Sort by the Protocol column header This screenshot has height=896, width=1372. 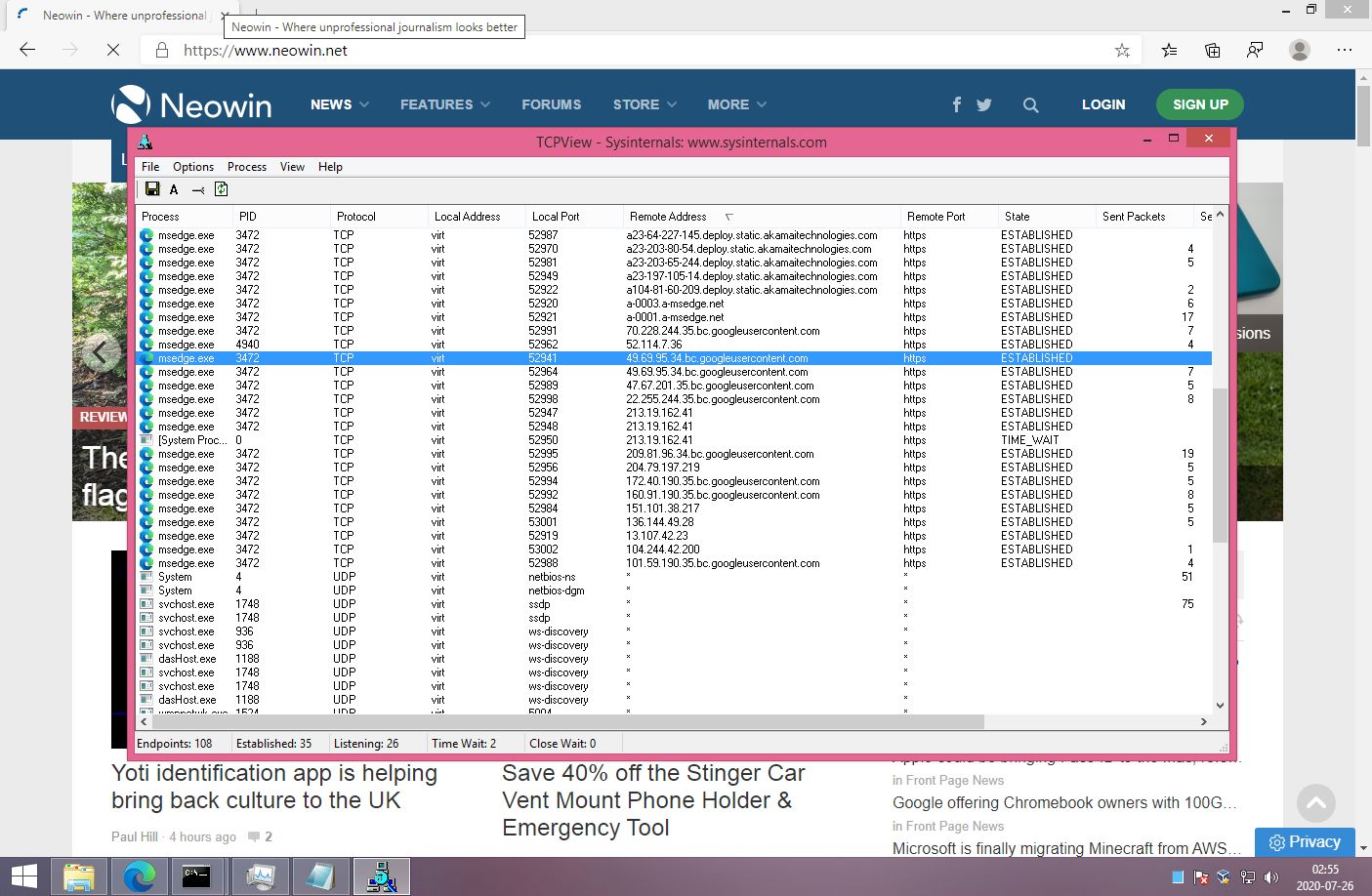click(379, 217)
